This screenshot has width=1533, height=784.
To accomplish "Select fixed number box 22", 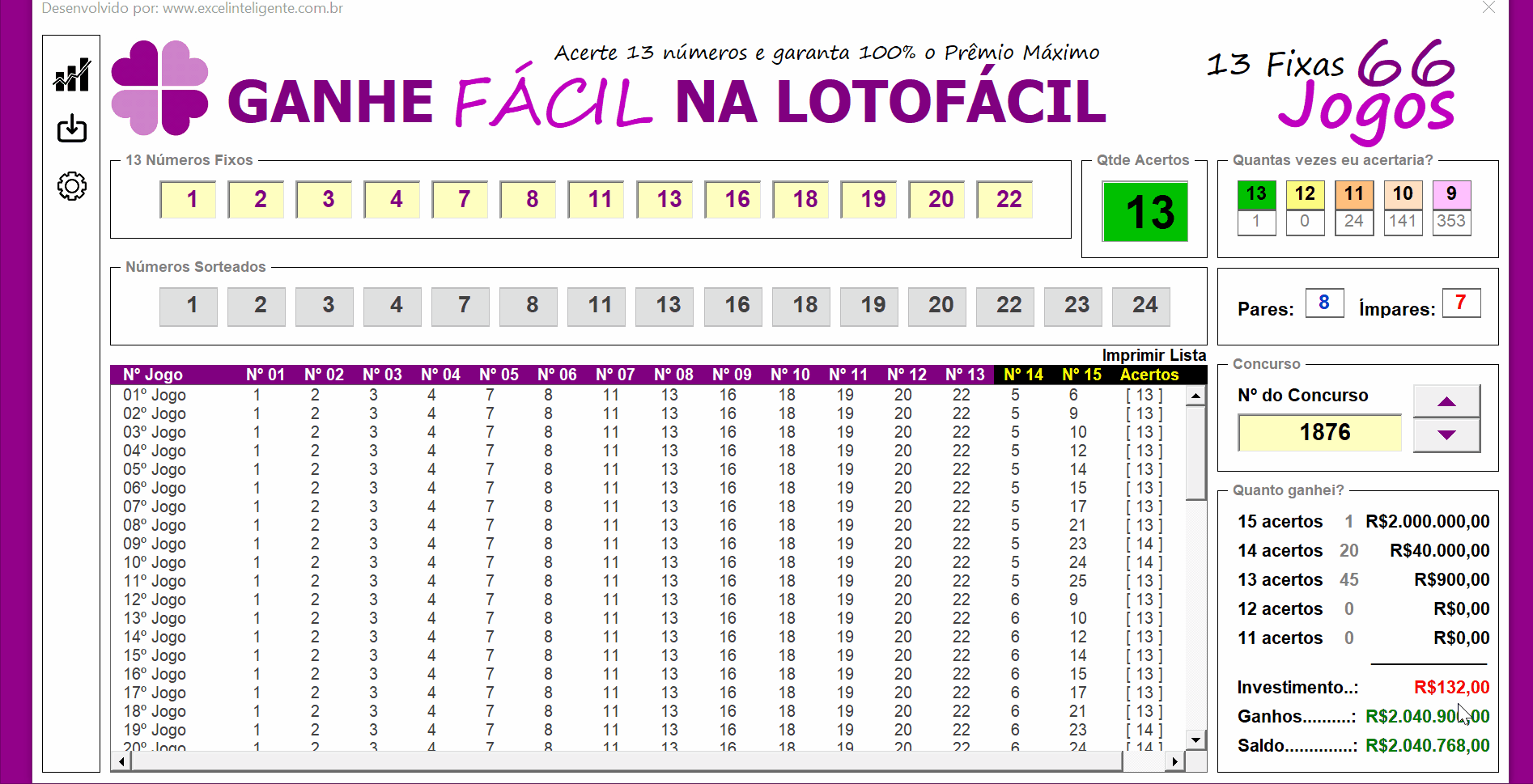I will pos(1005,199).
